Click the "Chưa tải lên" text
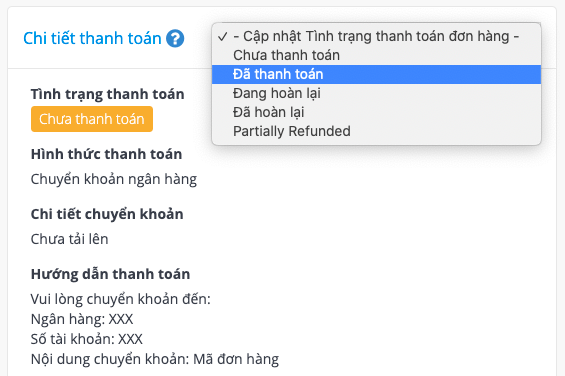Screen dimensions: 565x376 pos(70,239)
